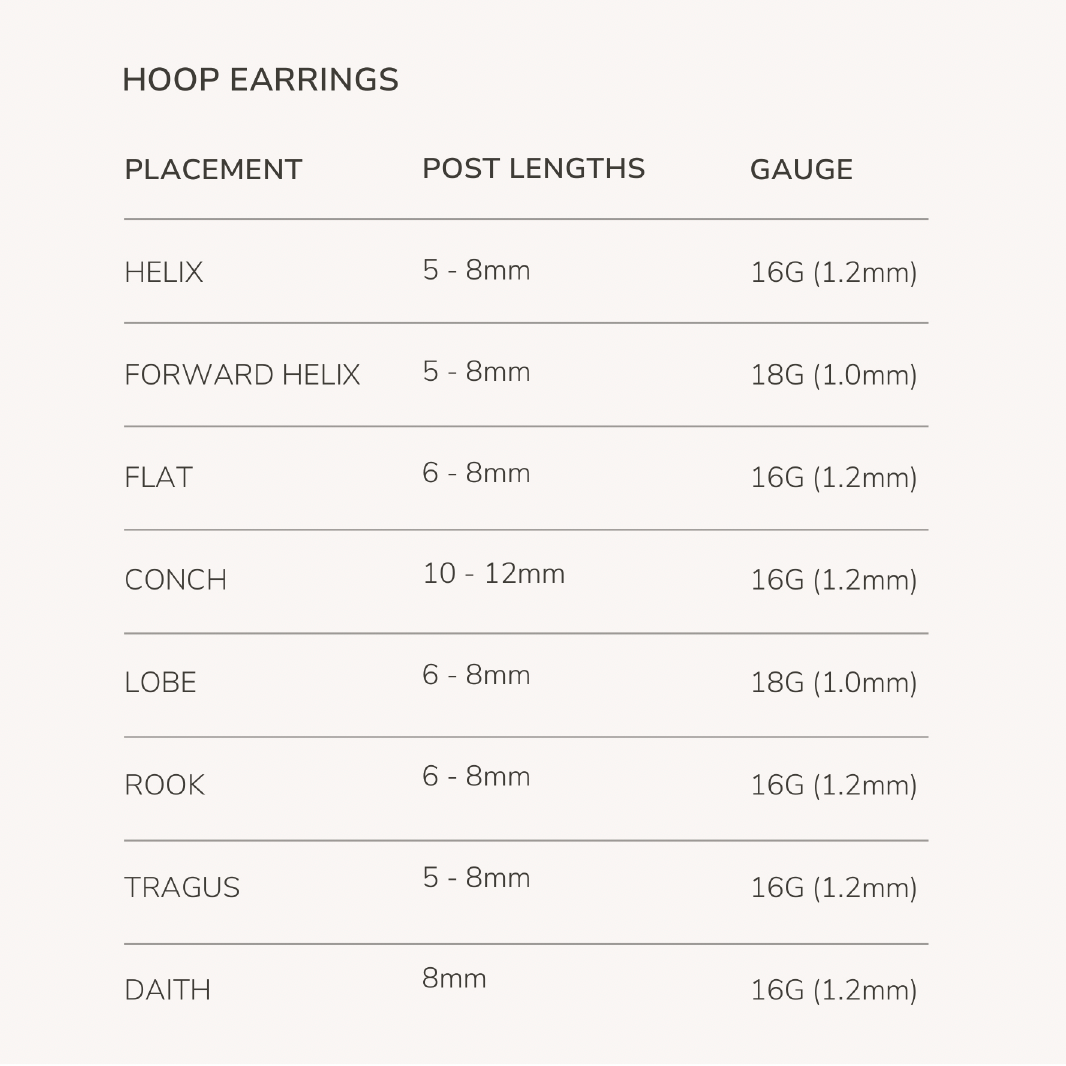
Task: Click the Helix row's 16G (1.2mm) gauge
Action: (x=833, y=272)
